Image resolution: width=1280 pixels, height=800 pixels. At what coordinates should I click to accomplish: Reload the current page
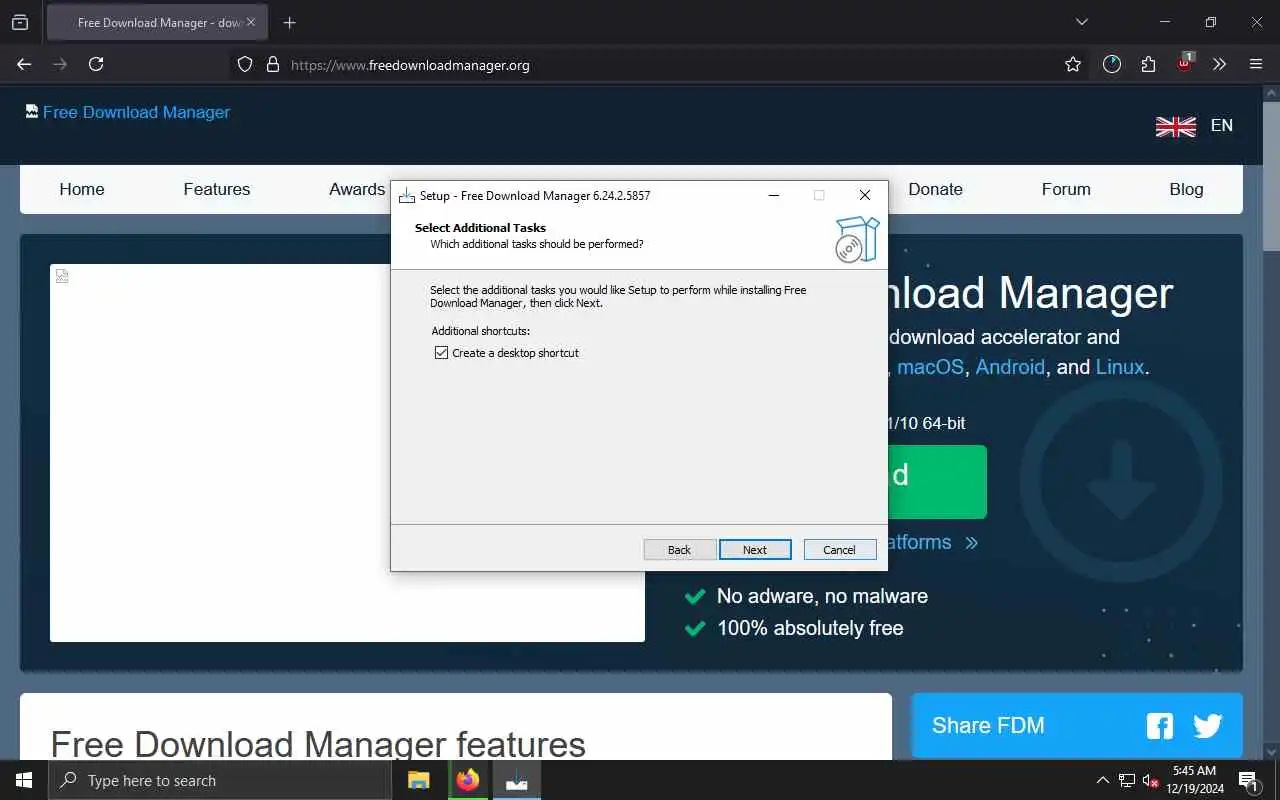[x=96, y=64]
